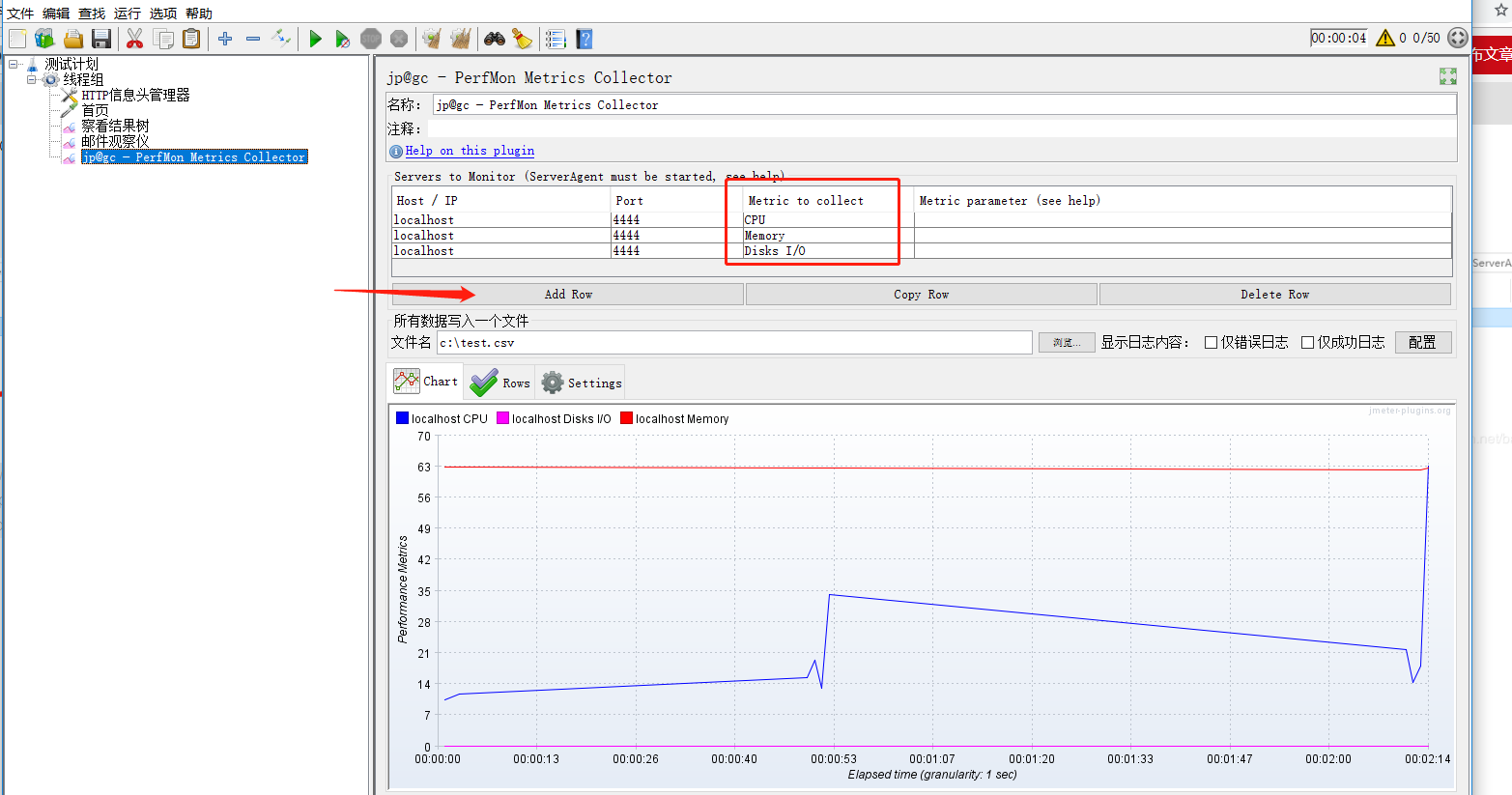
Task: Open the Memory metric dropdown cell
Action: point(821,235)
